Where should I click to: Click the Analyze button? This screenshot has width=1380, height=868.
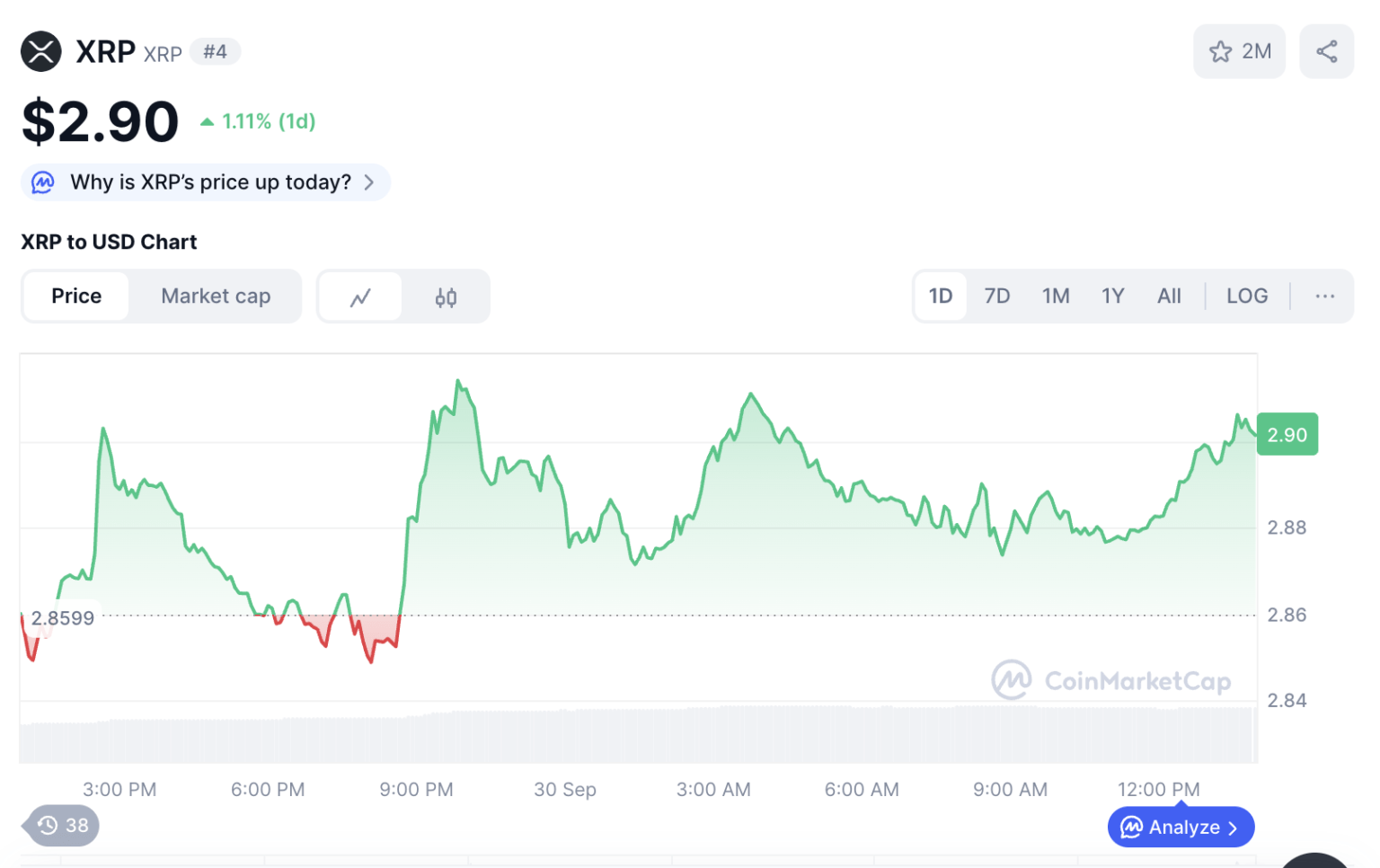[x=1181, y=827]
